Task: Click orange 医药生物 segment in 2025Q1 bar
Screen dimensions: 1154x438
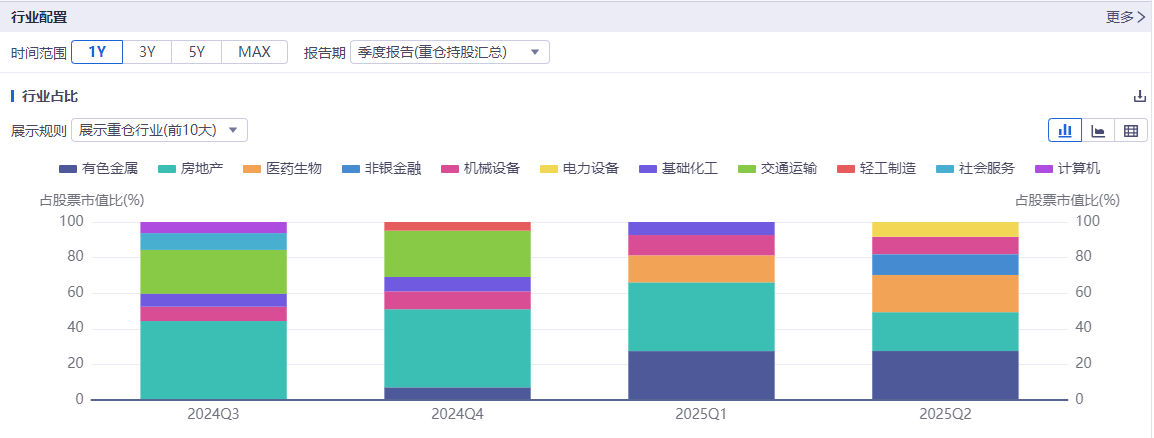Action: click(701, 269)
